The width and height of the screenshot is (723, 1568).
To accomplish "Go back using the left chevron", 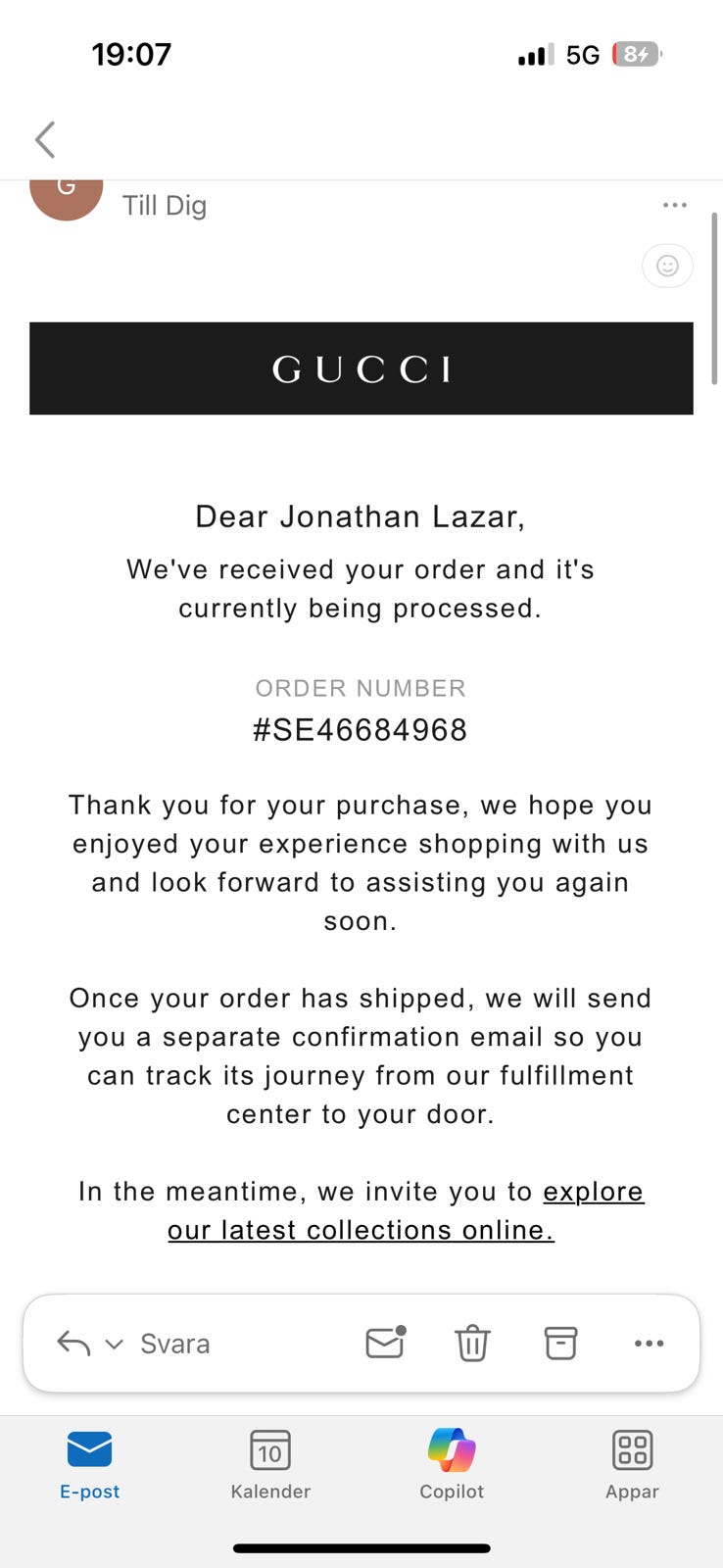I will coord(45,139).
